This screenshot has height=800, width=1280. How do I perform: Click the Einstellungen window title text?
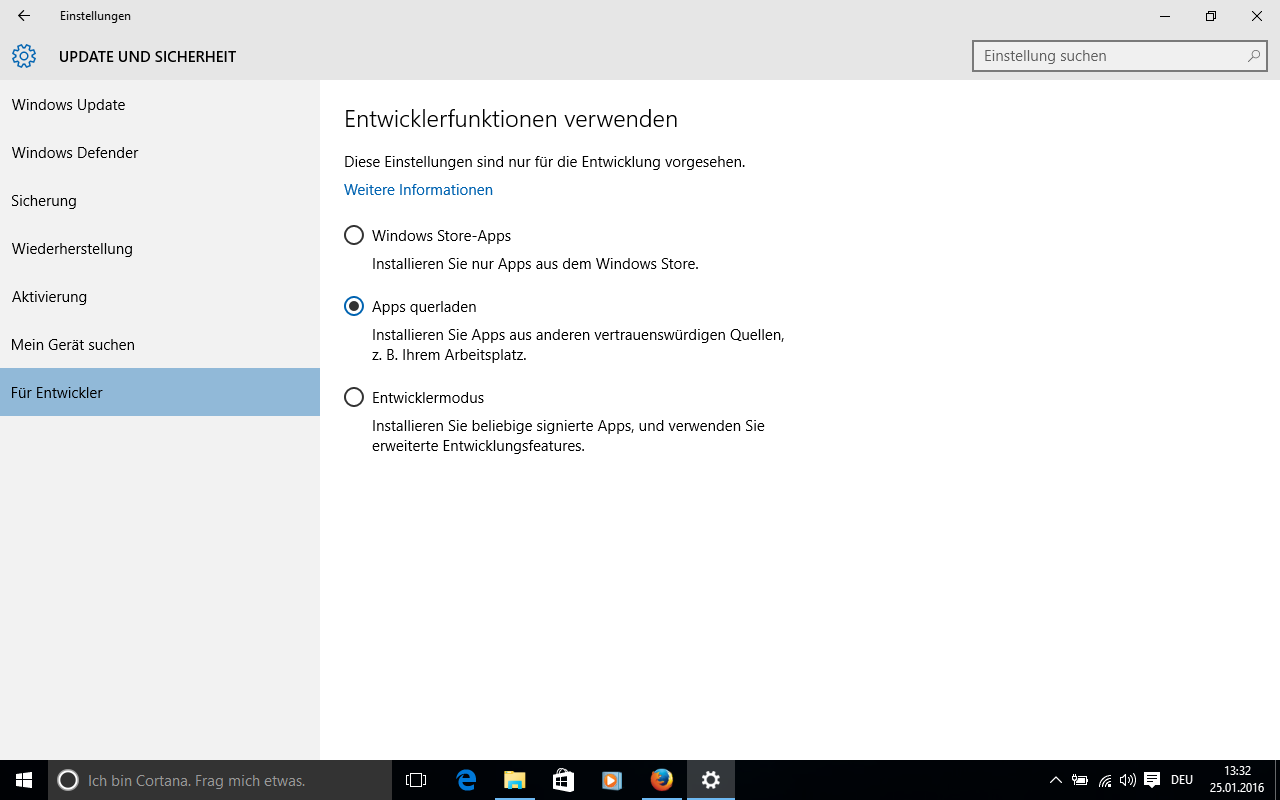[x=95, y=16]
